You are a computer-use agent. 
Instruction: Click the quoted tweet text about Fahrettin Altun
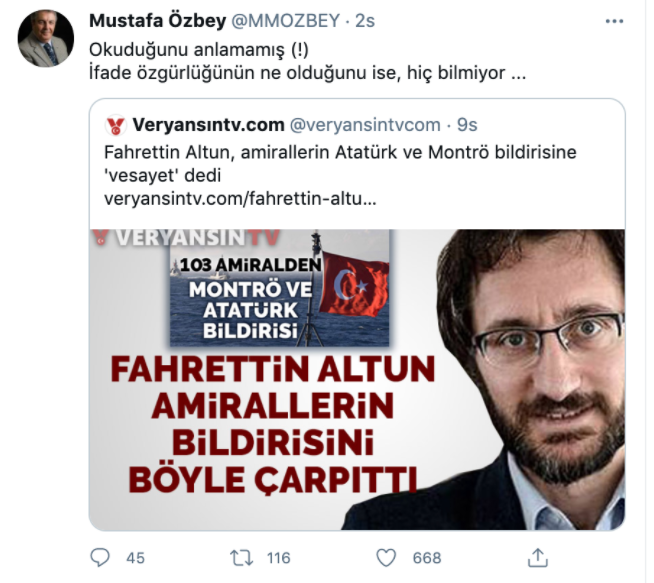[x=340, y=164]
